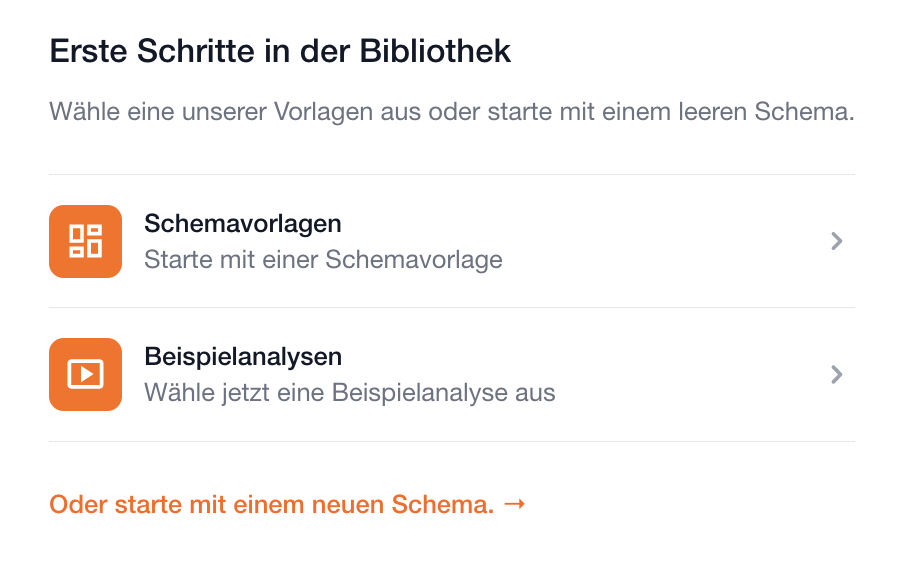Click the orange Schemavorlagen grid icon
The height and width of the screenshot is (578, 918).
click(x=85, y=241)
